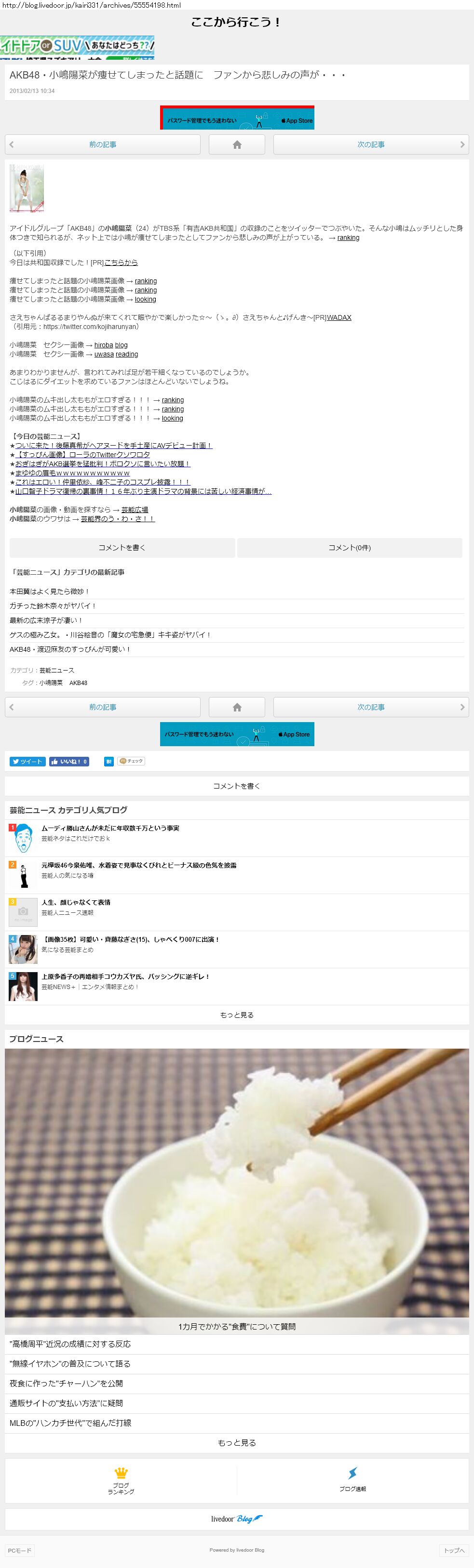Open the おぎはぎがAKB選挙 news link

point(103,463)
